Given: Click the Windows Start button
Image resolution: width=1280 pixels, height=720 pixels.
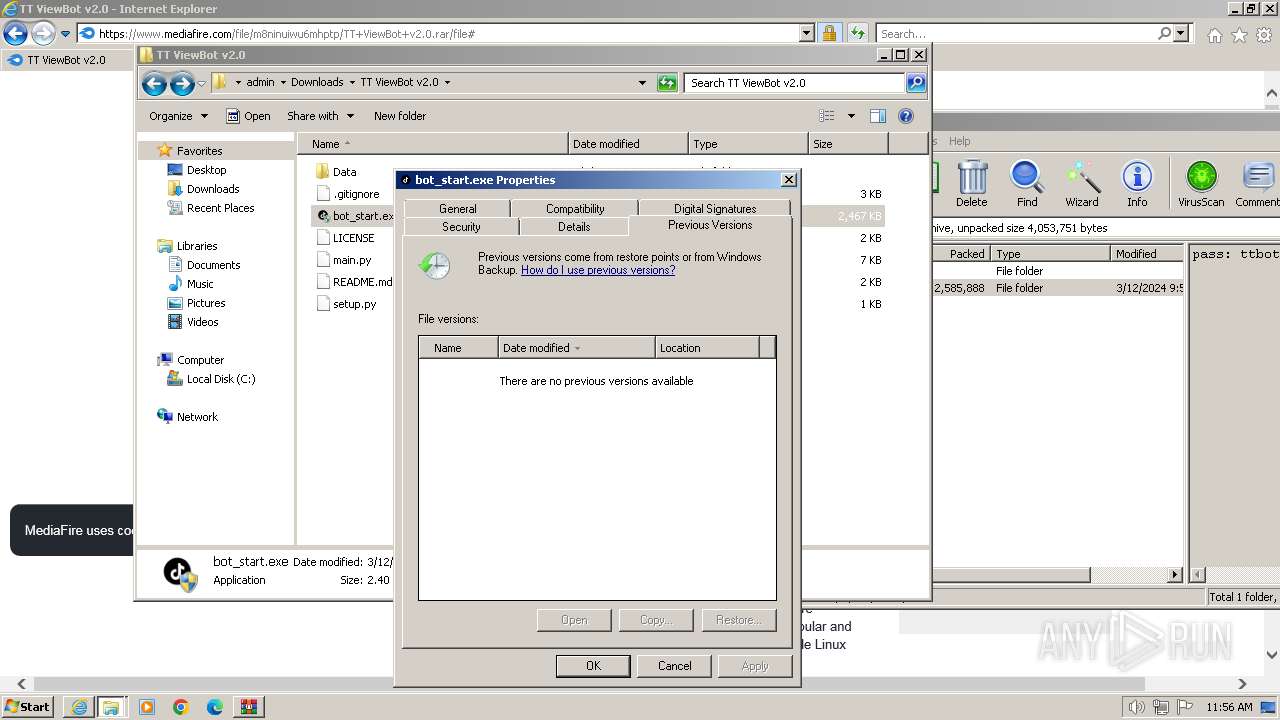Looking at the screenshot, I should tap(28, 707).
